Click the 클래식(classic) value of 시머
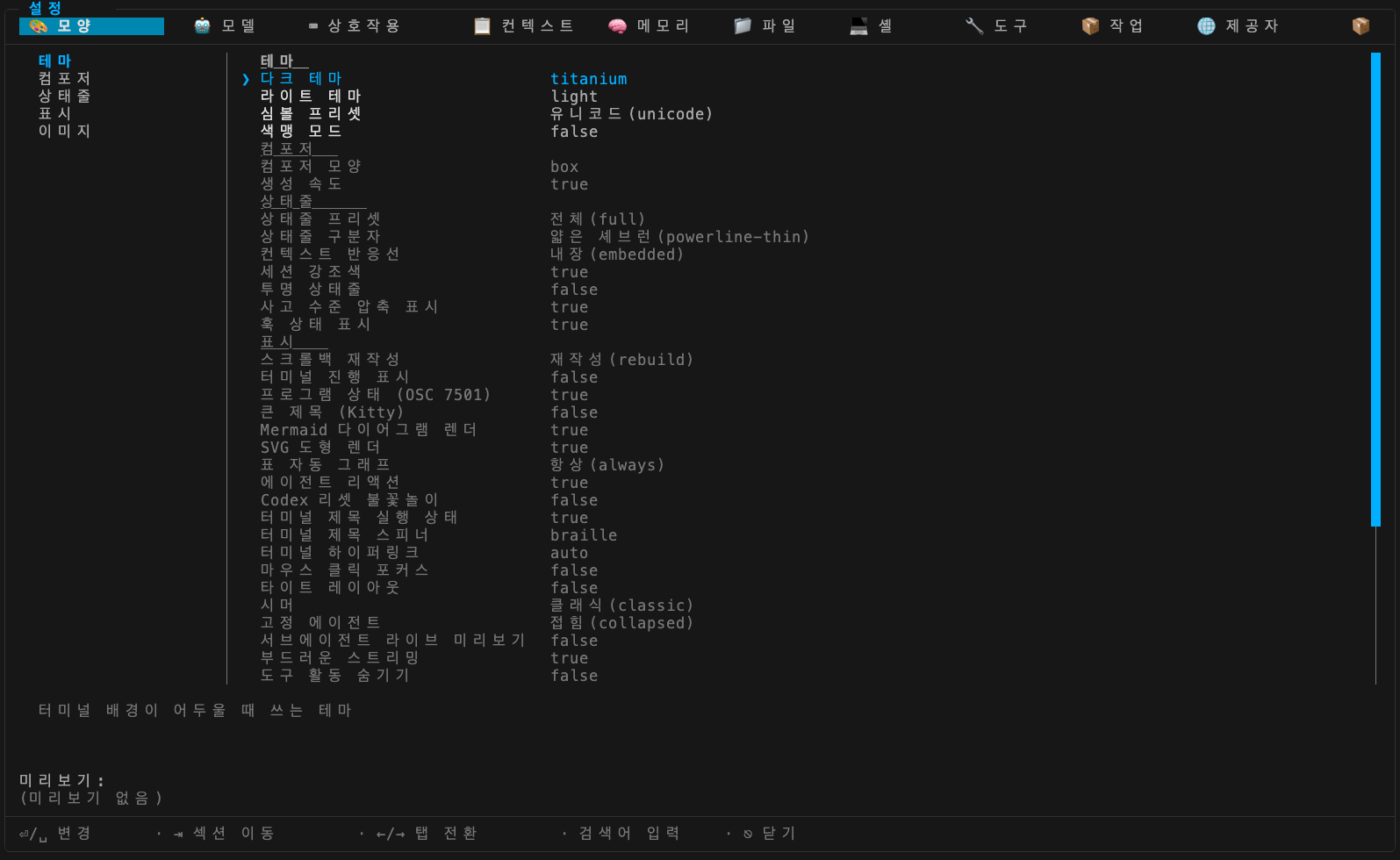 click(x=622, y=606)
